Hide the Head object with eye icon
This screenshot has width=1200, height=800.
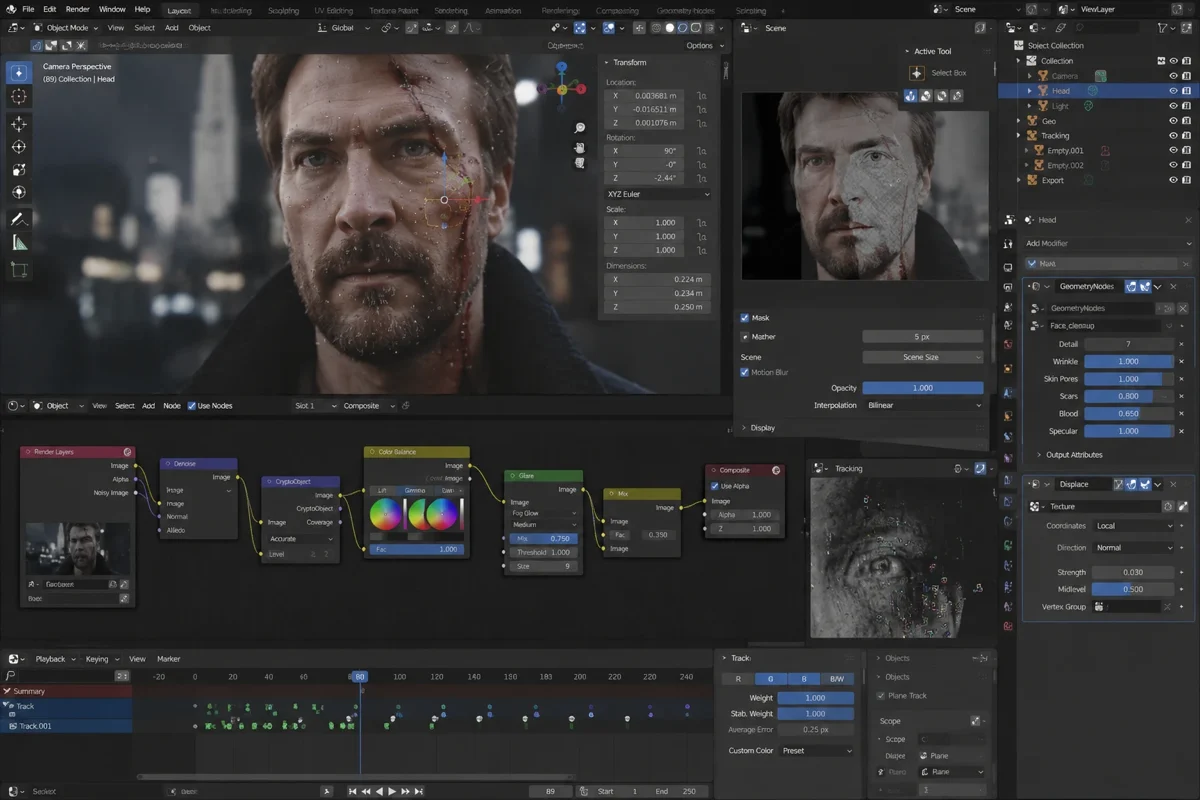[1173, 90]
